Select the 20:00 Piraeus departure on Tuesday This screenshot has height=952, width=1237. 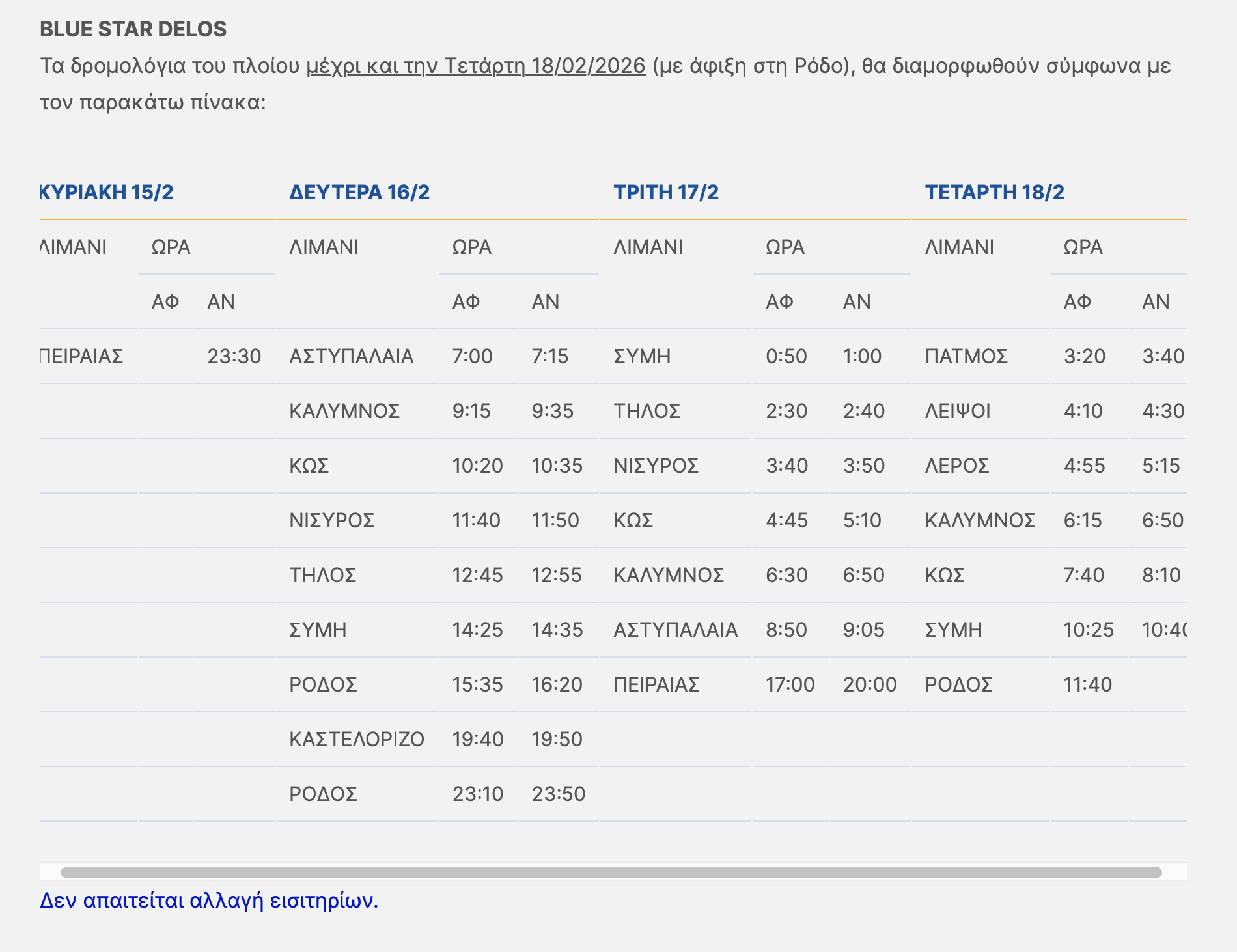(870, 684)
